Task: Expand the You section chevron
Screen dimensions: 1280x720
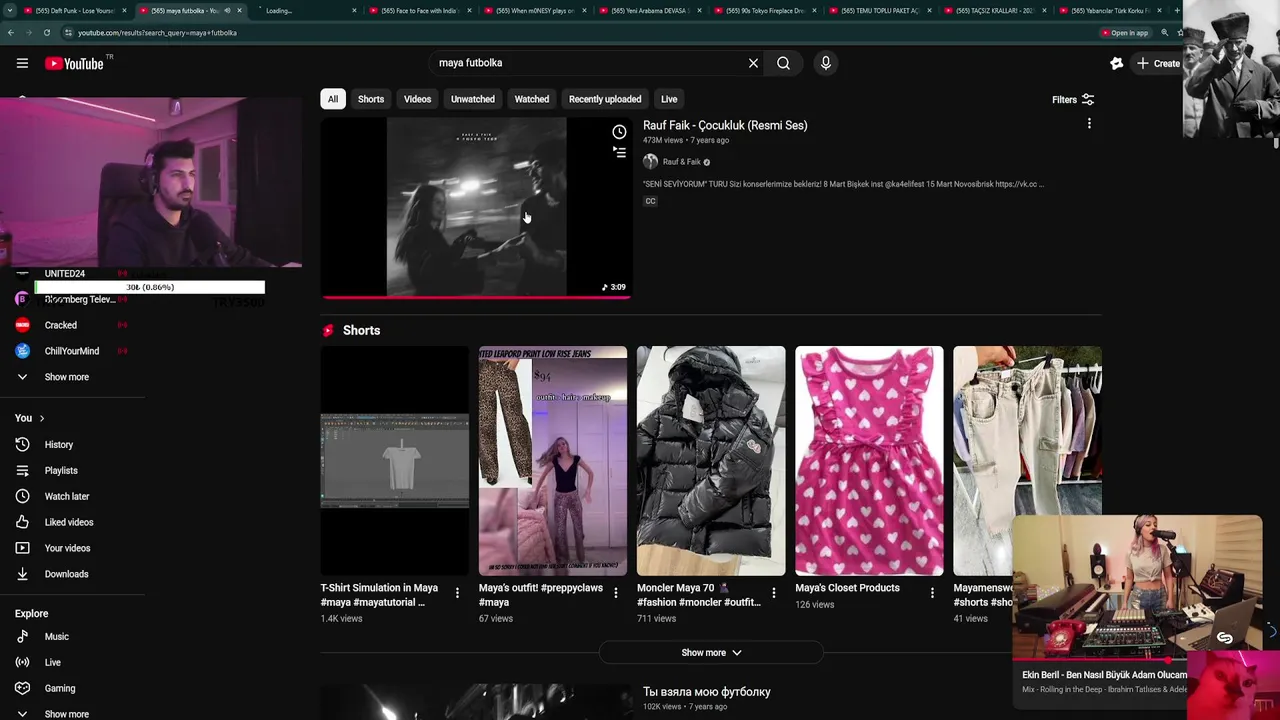Action: [x=41, y=418]
